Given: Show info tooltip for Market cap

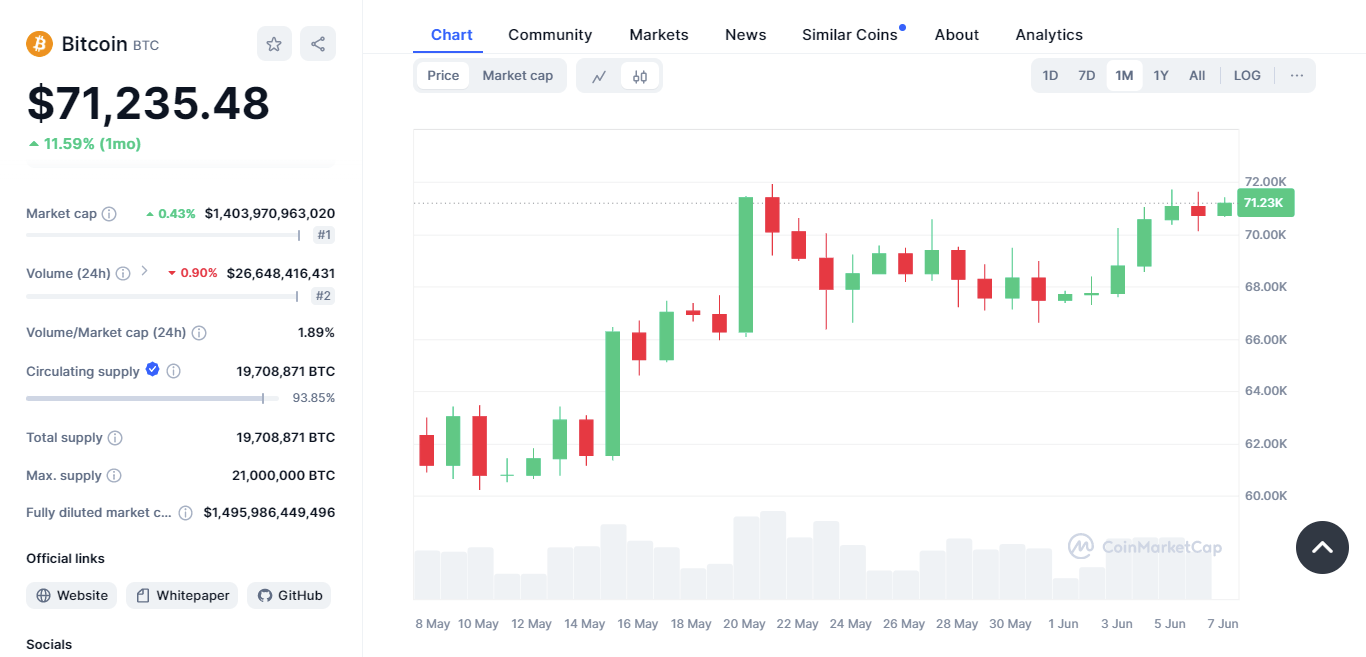Looking at the screenshot, I should (x=110, y=213).
